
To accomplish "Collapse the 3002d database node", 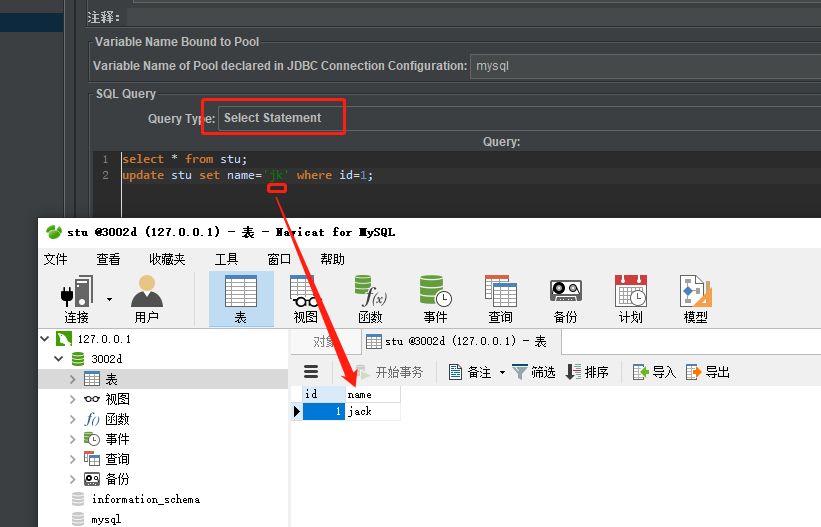I will click(59, 359).
